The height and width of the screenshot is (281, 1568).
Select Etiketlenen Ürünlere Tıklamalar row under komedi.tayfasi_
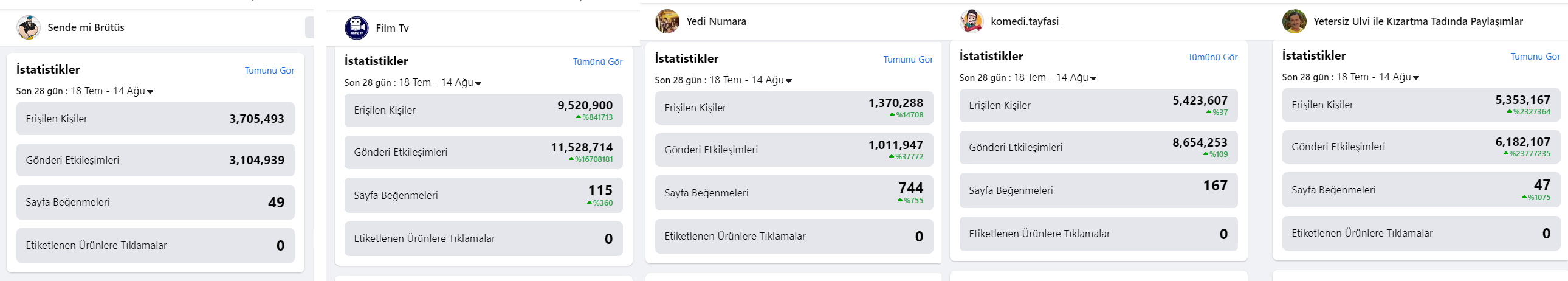coord(1098,234)
